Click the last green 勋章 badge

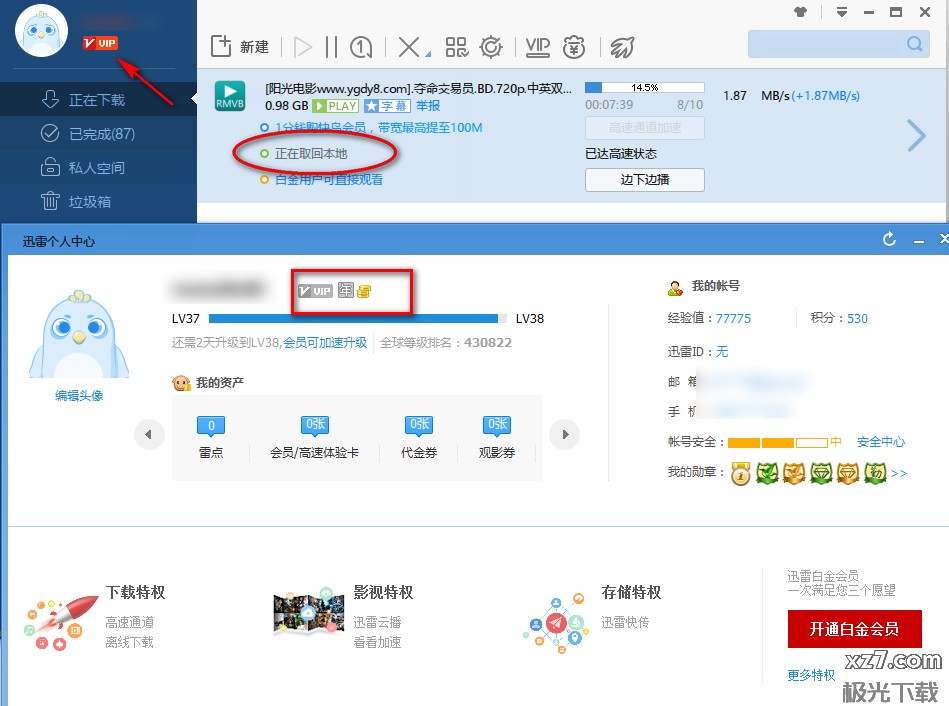pos(875,473)
